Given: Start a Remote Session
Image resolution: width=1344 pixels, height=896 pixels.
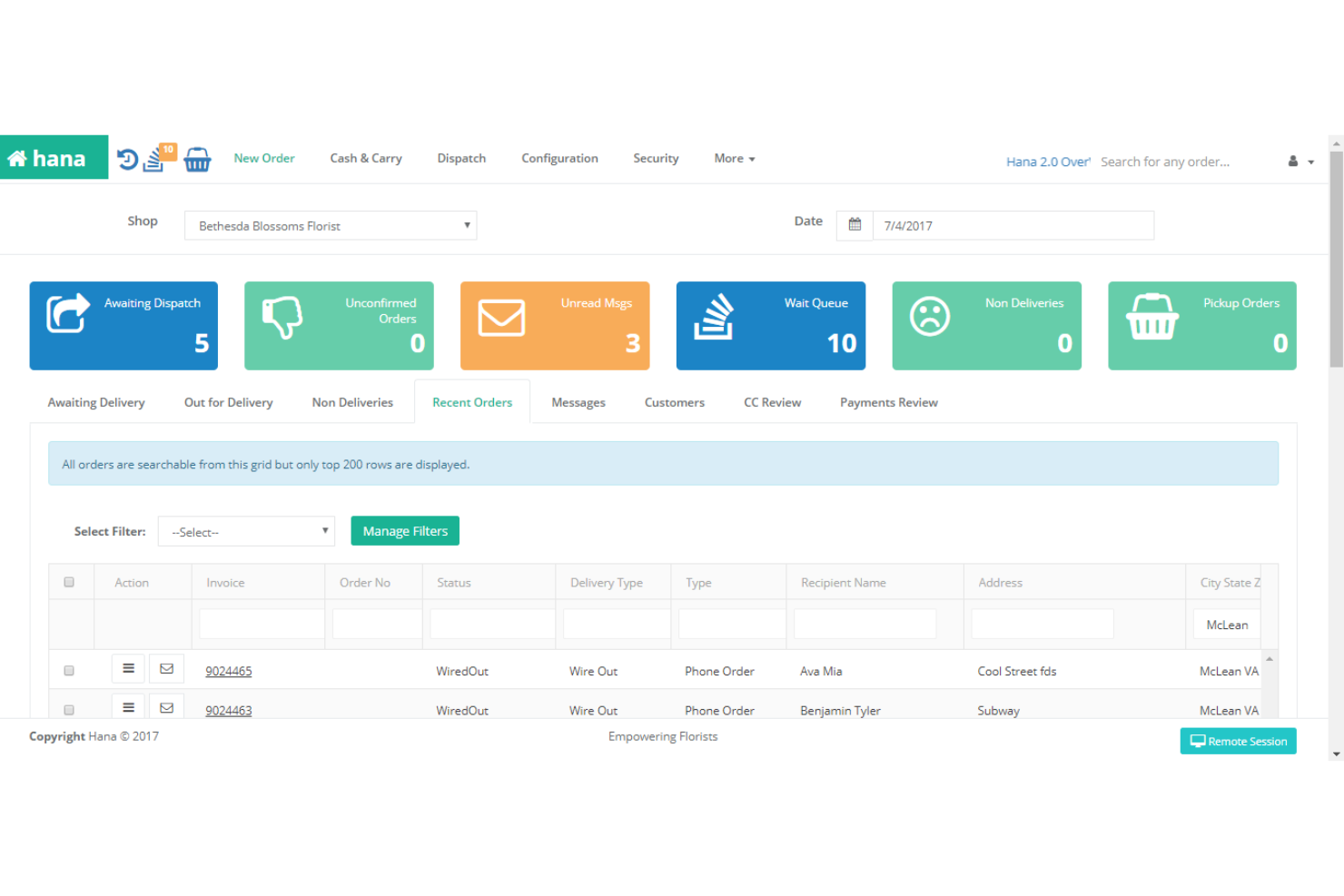Looking at the screenshot, I should coord(1239,741).
